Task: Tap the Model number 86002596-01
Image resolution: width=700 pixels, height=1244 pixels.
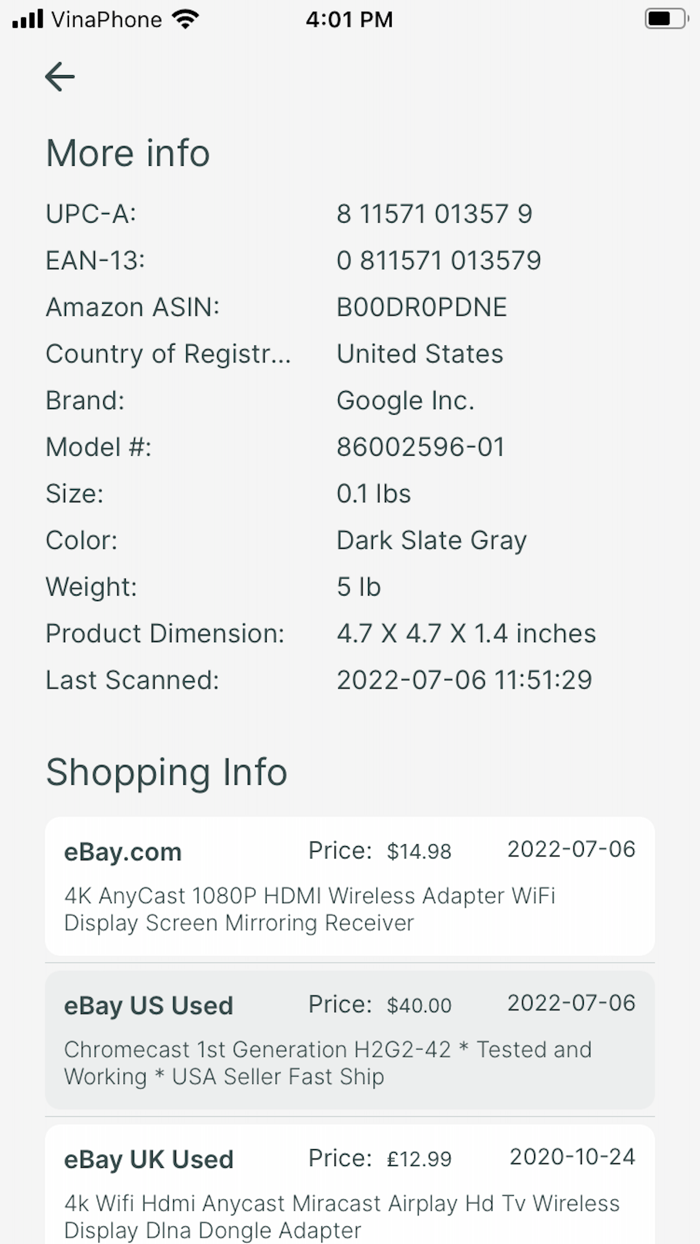Action: [421, 447]
